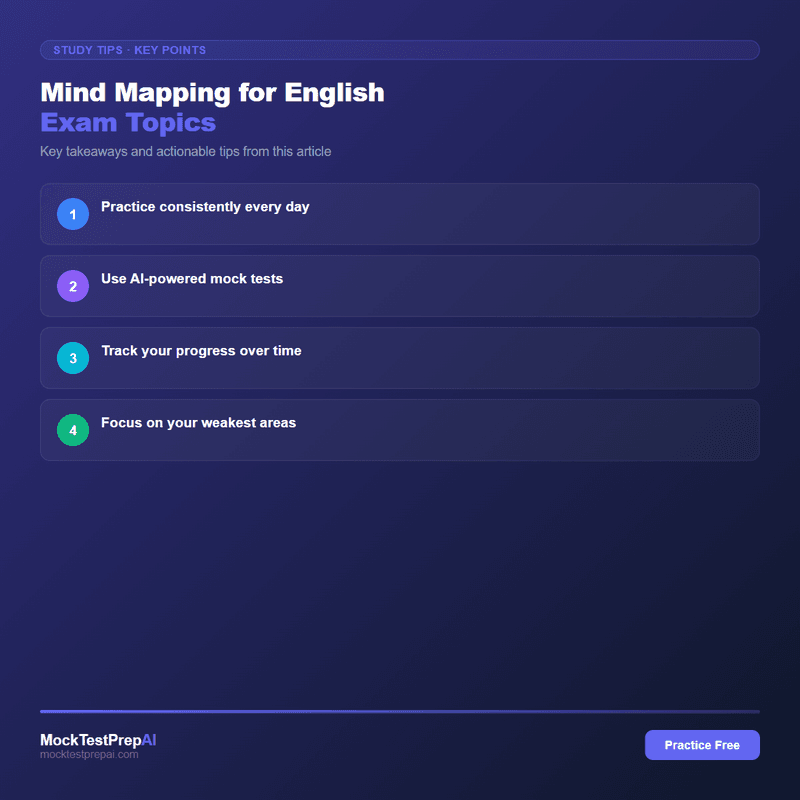Click the 'Key takeaways' subtitle text

point(185,151)
